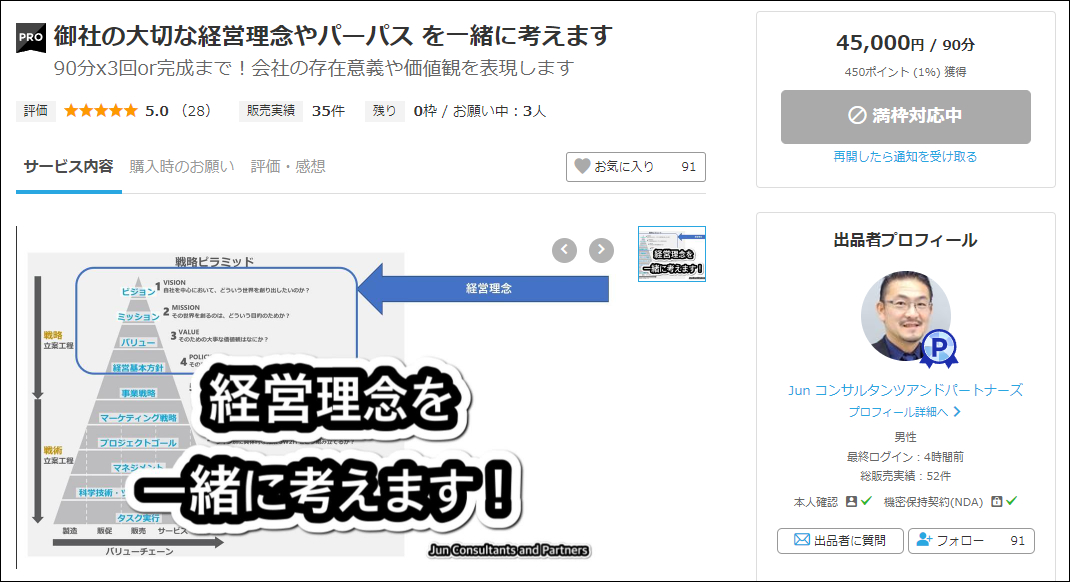The height and width of the screenshot is (582, 1070).
Task: Click the 販売実績 label
Action: (x=271, y=111)
